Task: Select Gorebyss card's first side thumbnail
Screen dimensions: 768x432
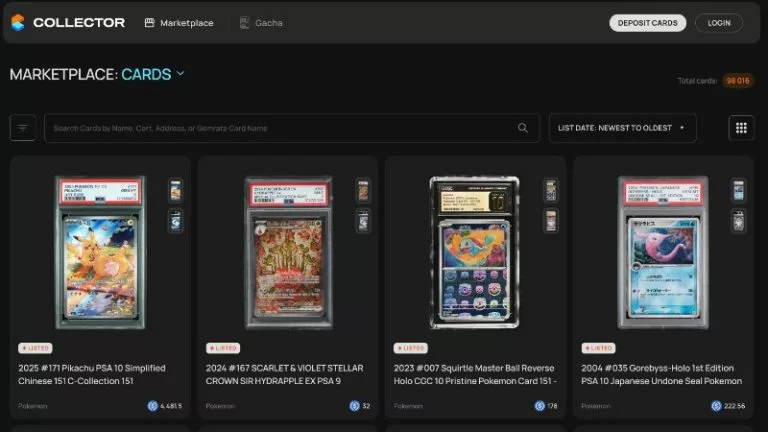Action: 739,191
